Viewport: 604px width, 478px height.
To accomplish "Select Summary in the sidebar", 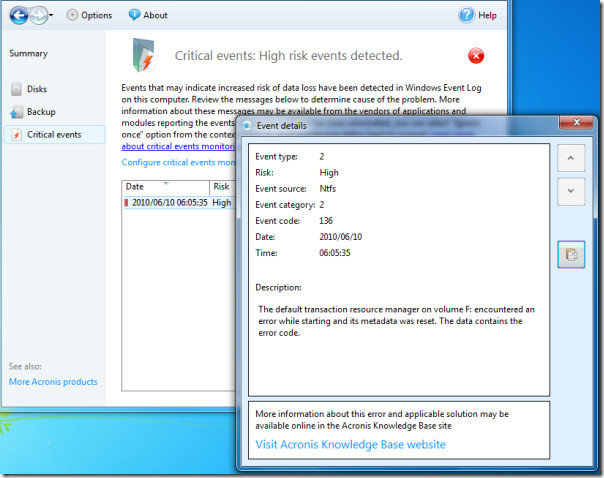I will (29, 53).
